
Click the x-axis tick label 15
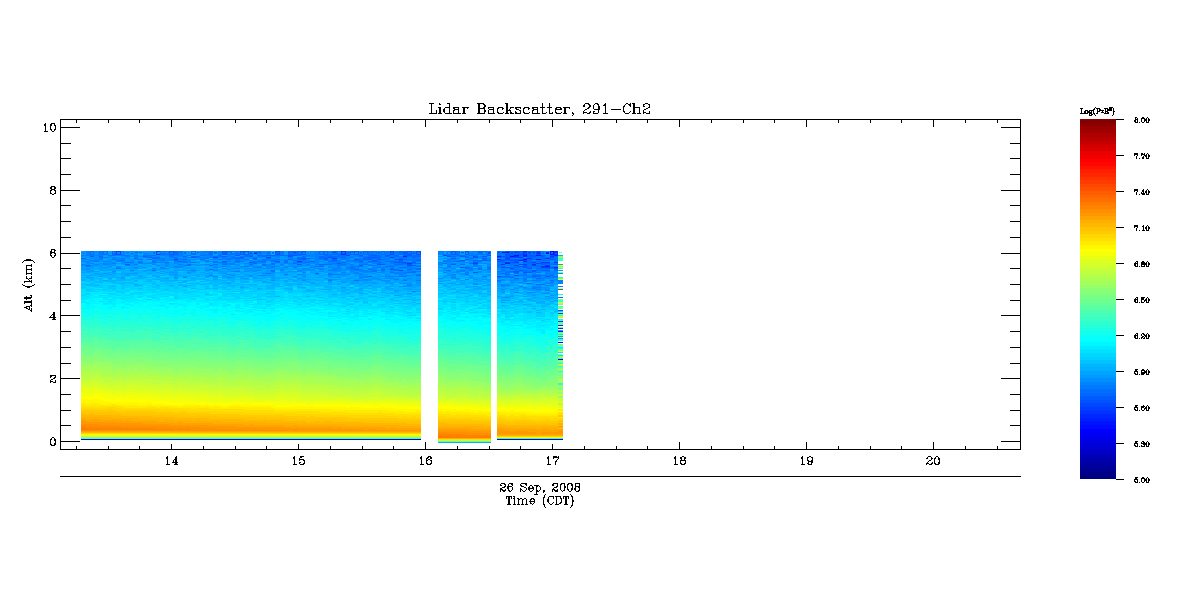click(298, 461)
